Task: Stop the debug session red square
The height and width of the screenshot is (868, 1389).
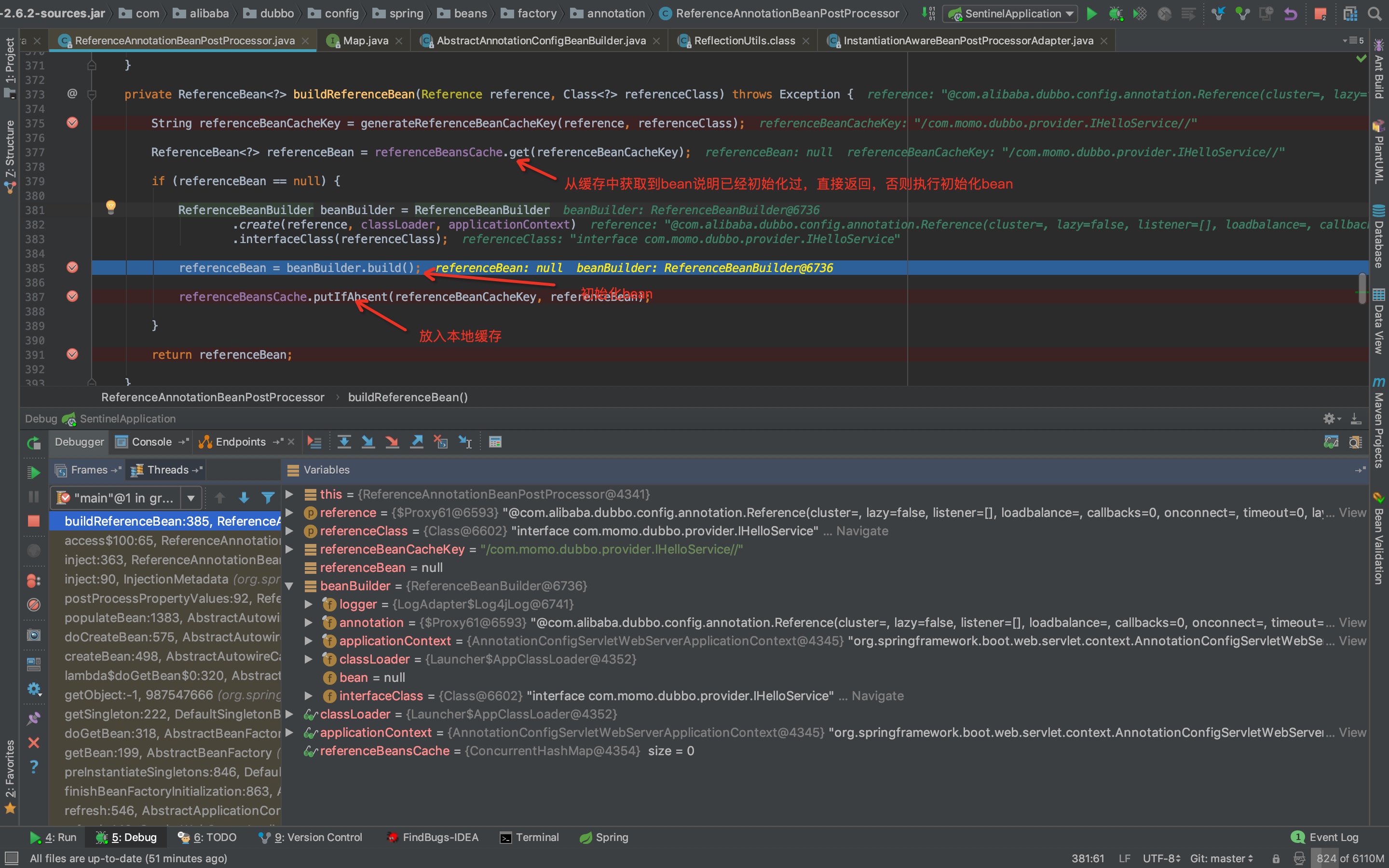Action: [34, 521]
